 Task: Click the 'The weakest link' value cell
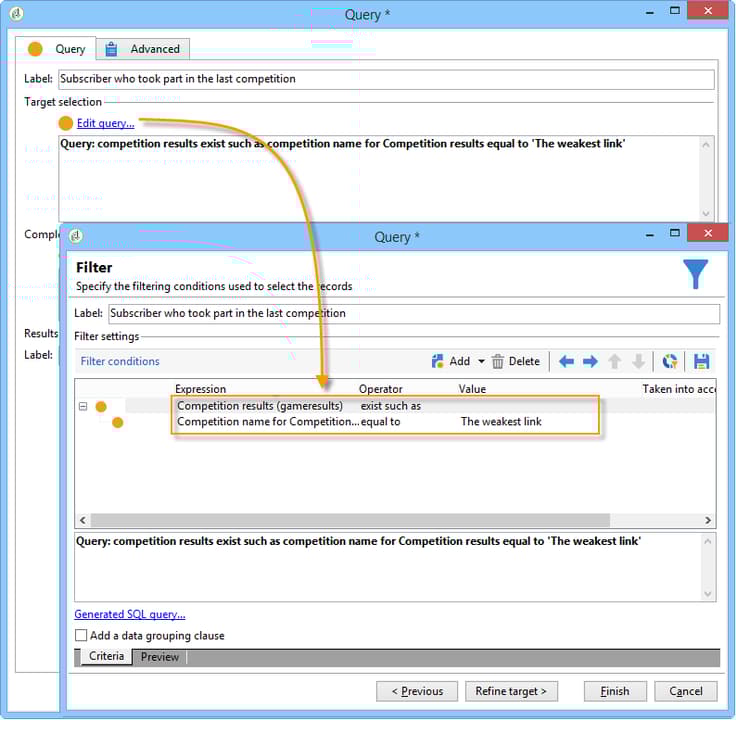[501, 422]
